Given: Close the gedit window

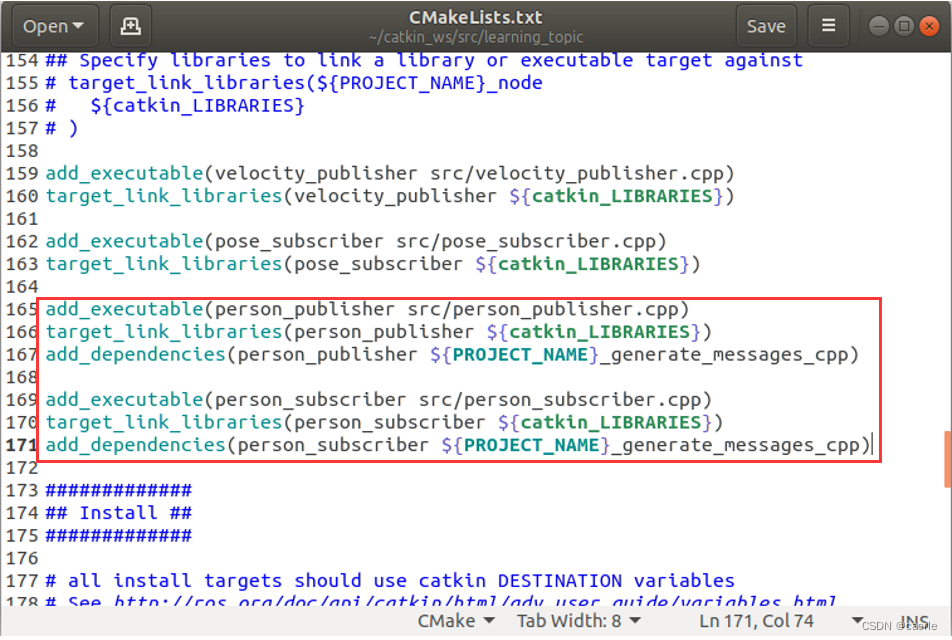Looking at the screenshot, I should point(929,26).
